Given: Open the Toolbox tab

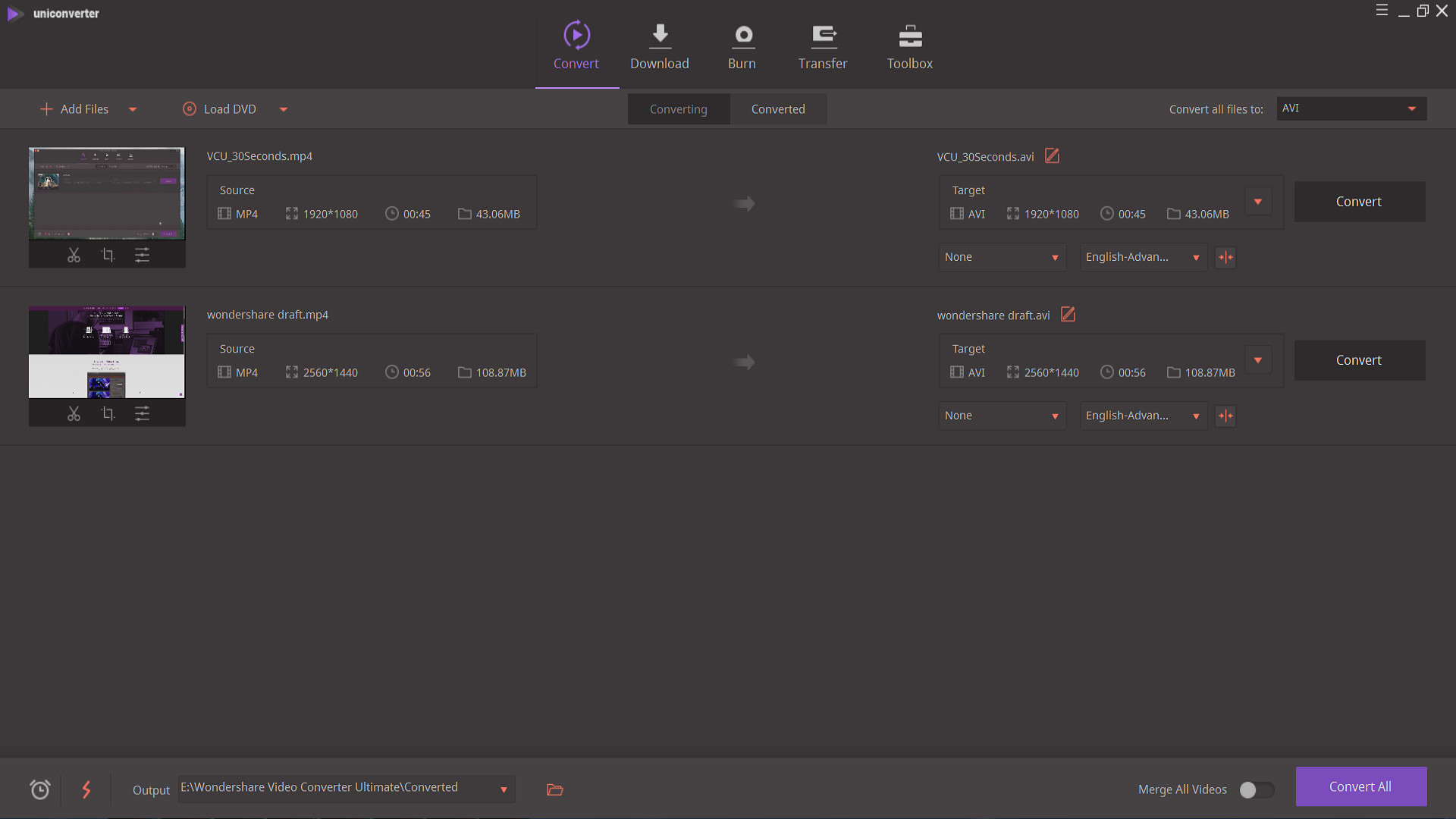Looking at the screenshot, I should coord(910,47).
